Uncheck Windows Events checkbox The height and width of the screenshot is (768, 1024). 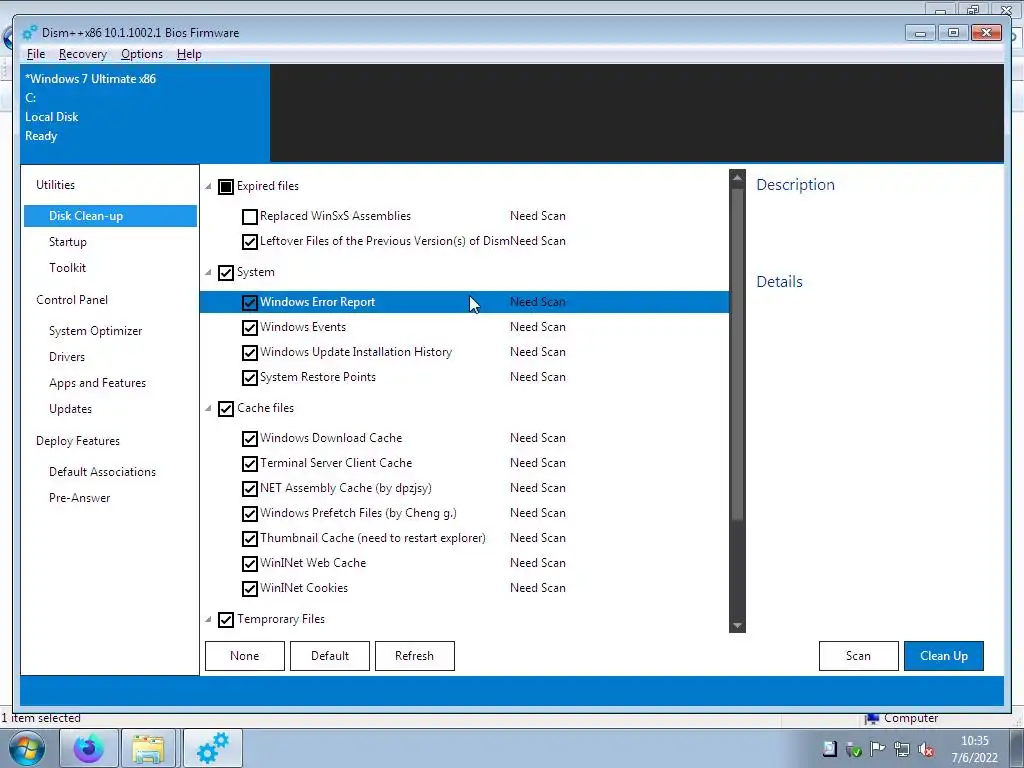point(249,328)
